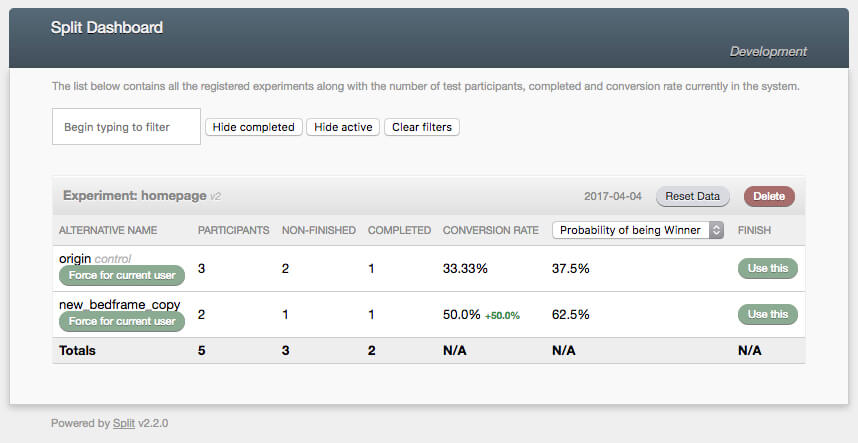Viewport: 858px width, 443px height.
Task: Open the Probability of being Winner dropdown
Action: coord(638,230)
